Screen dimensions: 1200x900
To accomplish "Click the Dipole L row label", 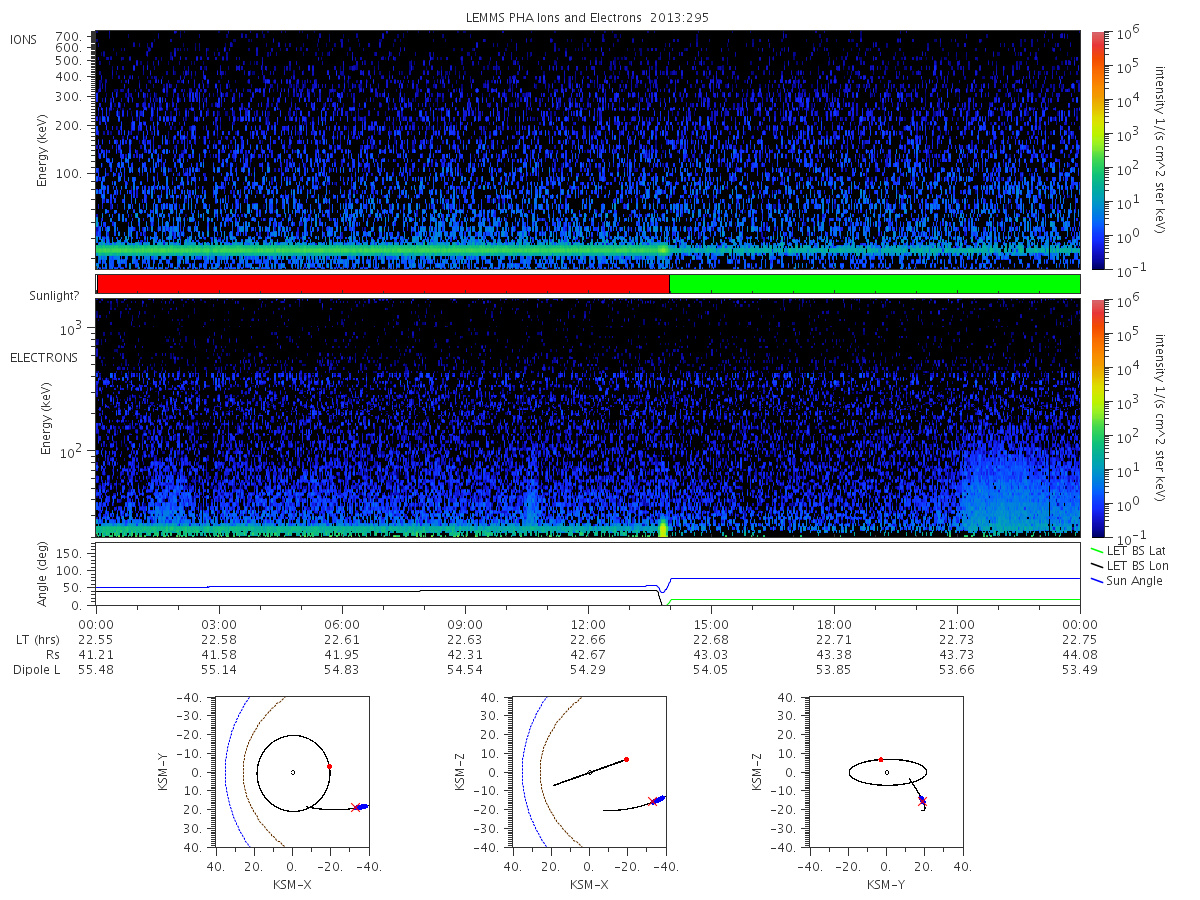I will click(x=36, y=670).
